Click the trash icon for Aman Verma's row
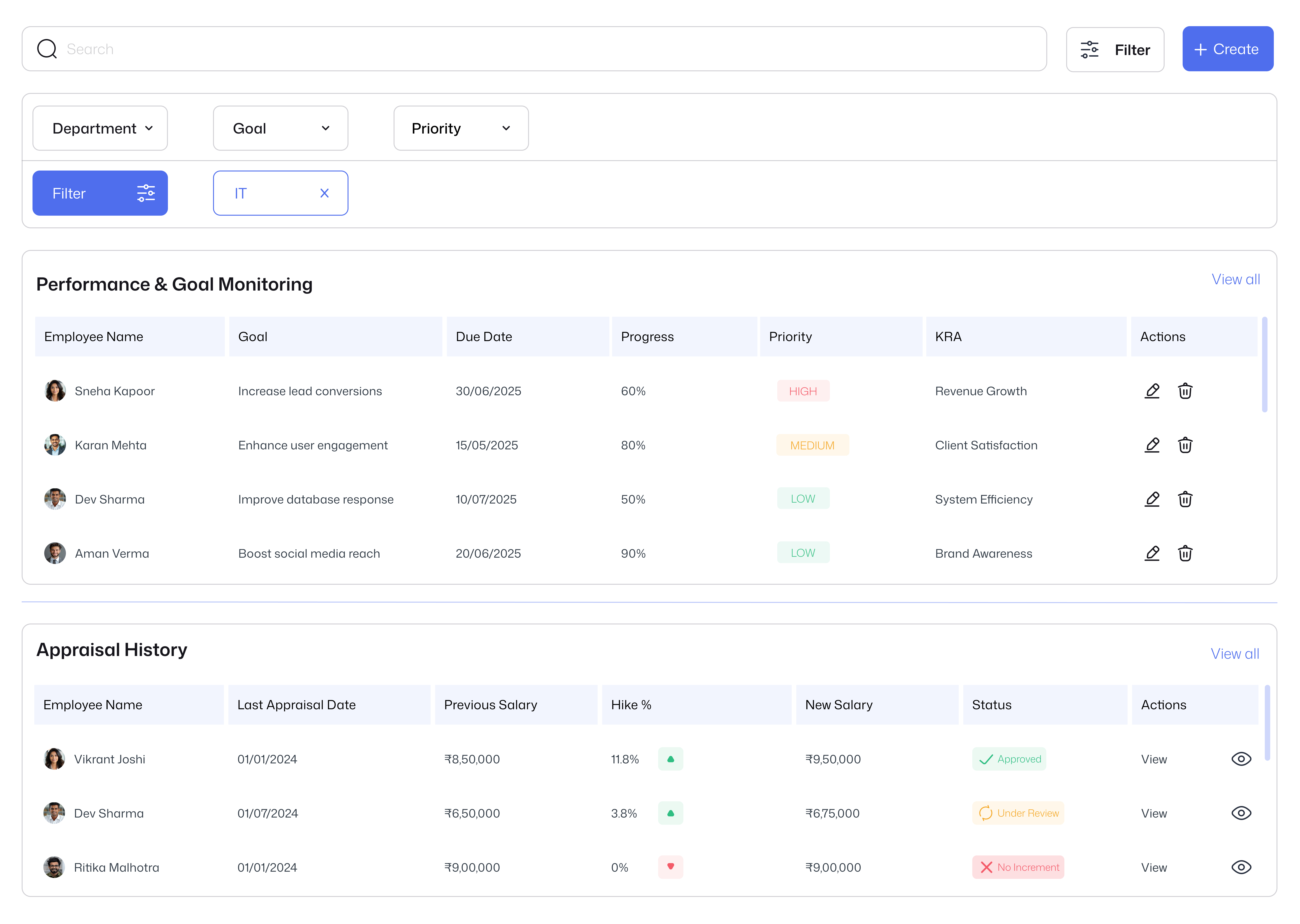1300x924 pixels. pyautogui.click(x=1186, y=552)
